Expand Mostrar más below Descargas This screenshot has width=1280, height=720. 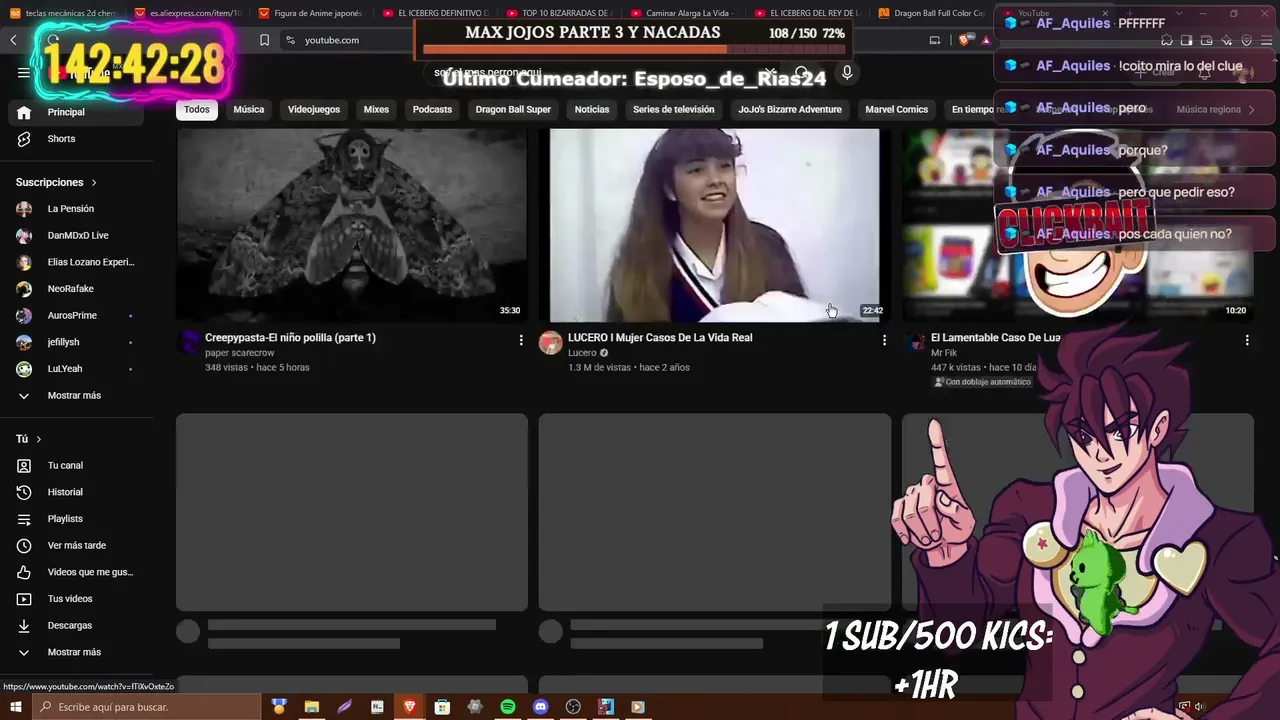coord(76,652)
